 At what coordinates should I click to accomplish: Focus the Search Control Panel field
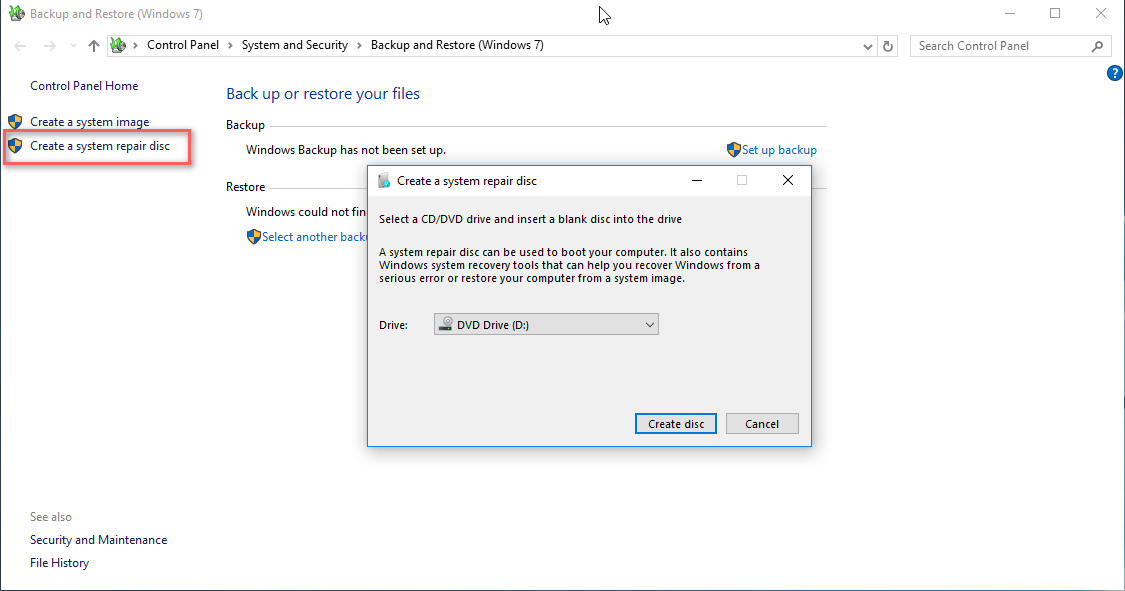1000,46
